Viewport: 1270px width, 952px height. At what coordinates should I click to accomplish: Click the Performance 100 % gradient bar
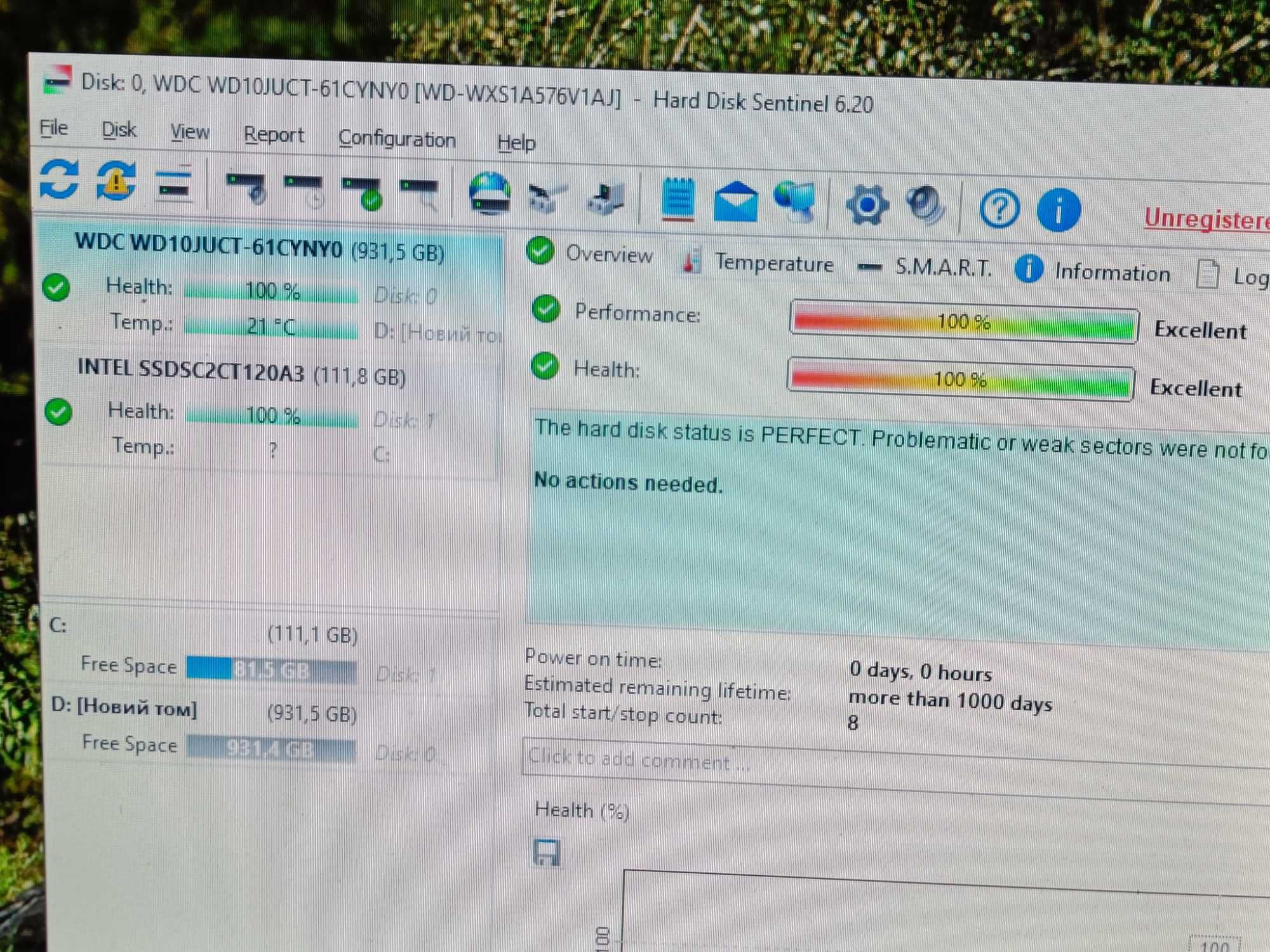click(964, 322)
